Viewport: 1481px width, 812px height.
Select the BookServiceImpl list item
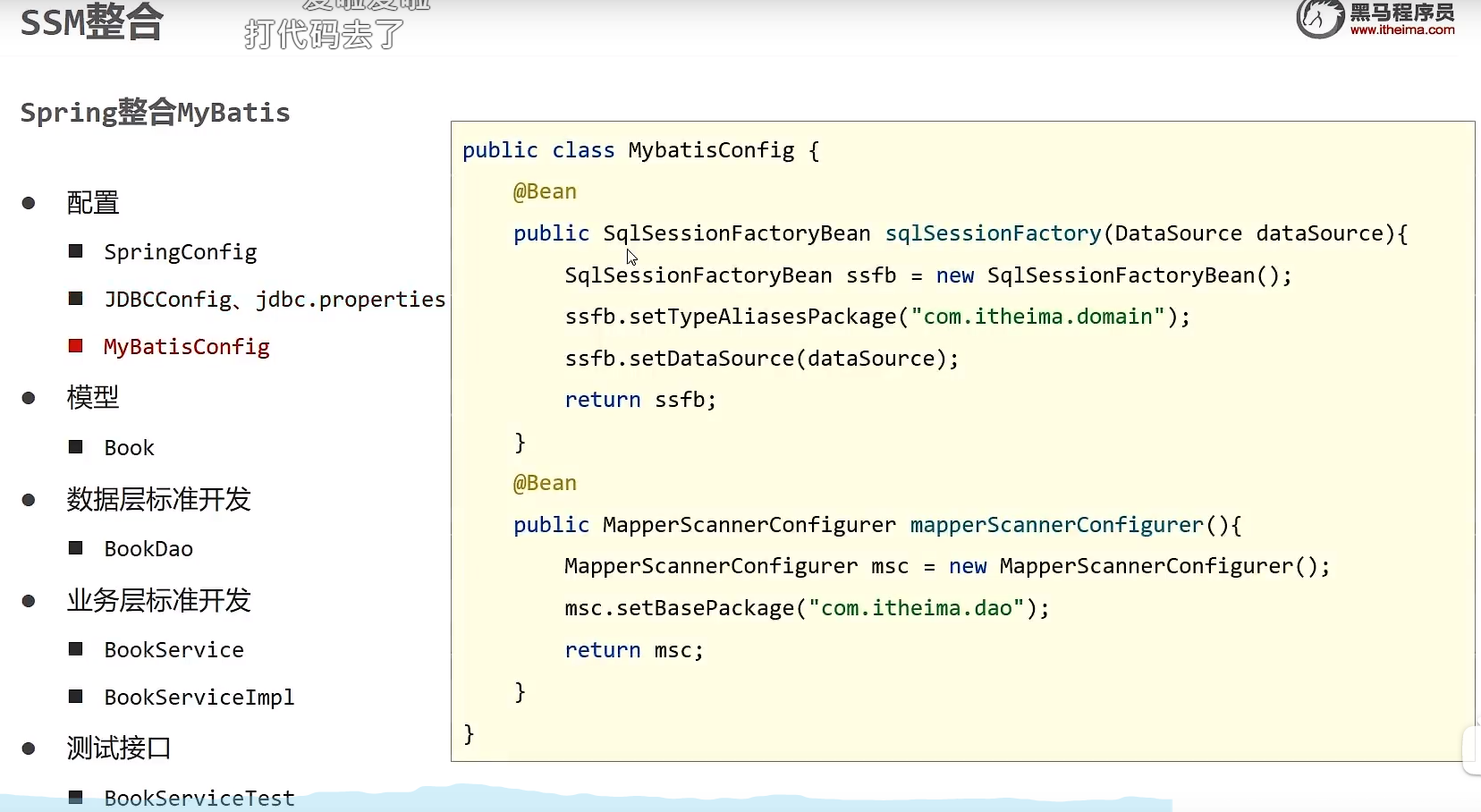click(x=199, y=698)
